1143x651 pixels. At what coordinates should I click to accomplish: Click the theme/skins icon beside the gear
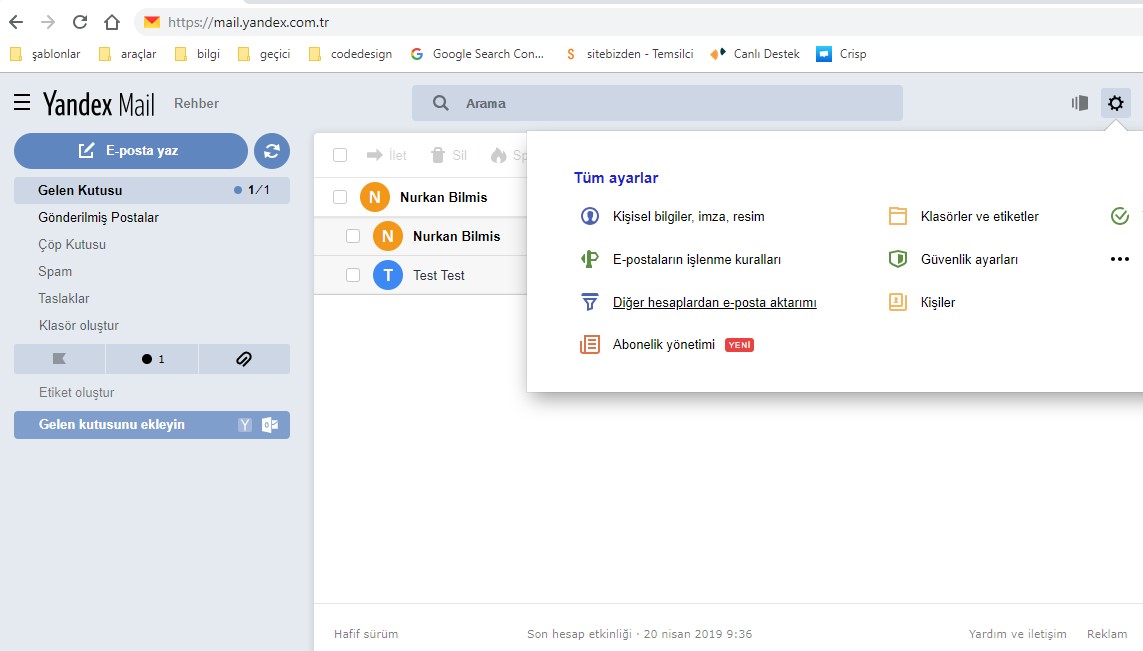click(1080, 103)
